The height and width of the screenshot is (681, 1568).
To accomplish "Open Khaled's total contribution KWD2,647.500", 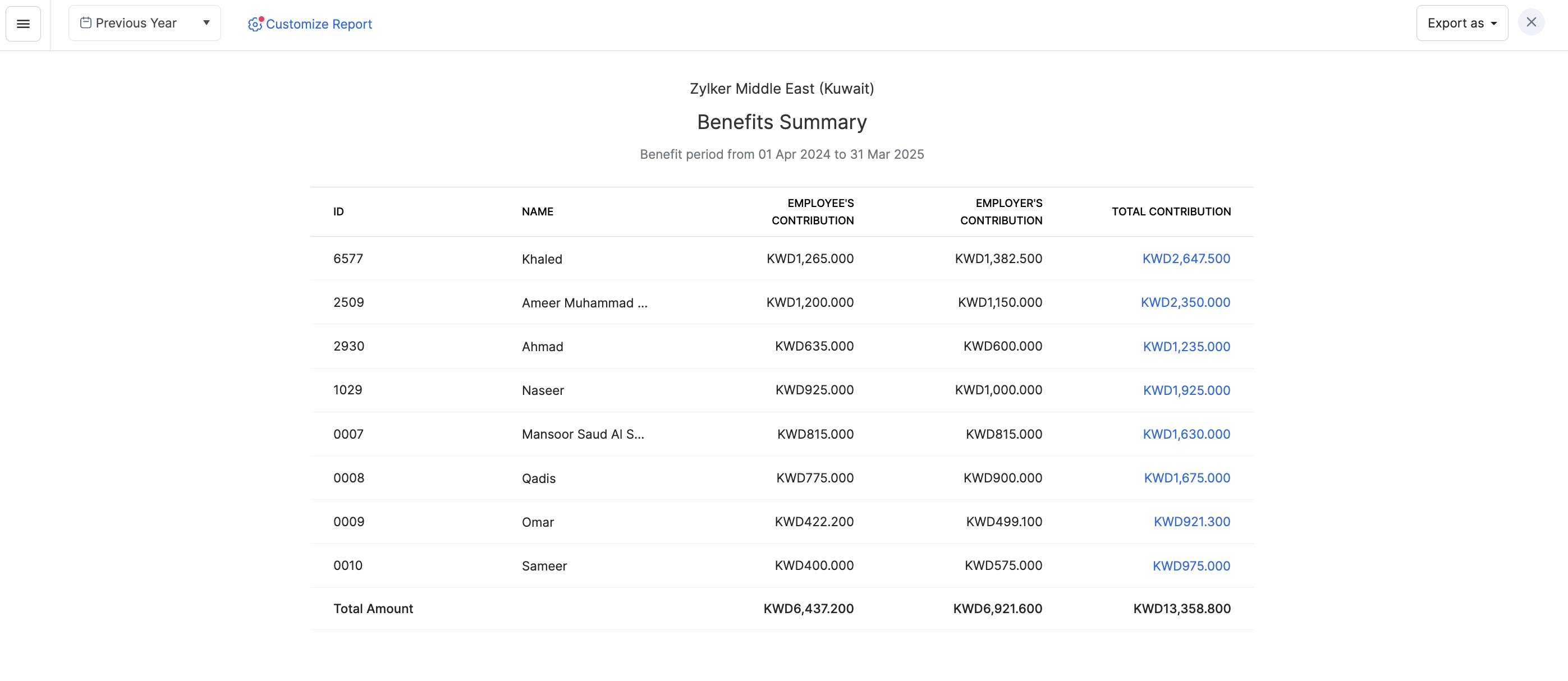I will 1186,259.
